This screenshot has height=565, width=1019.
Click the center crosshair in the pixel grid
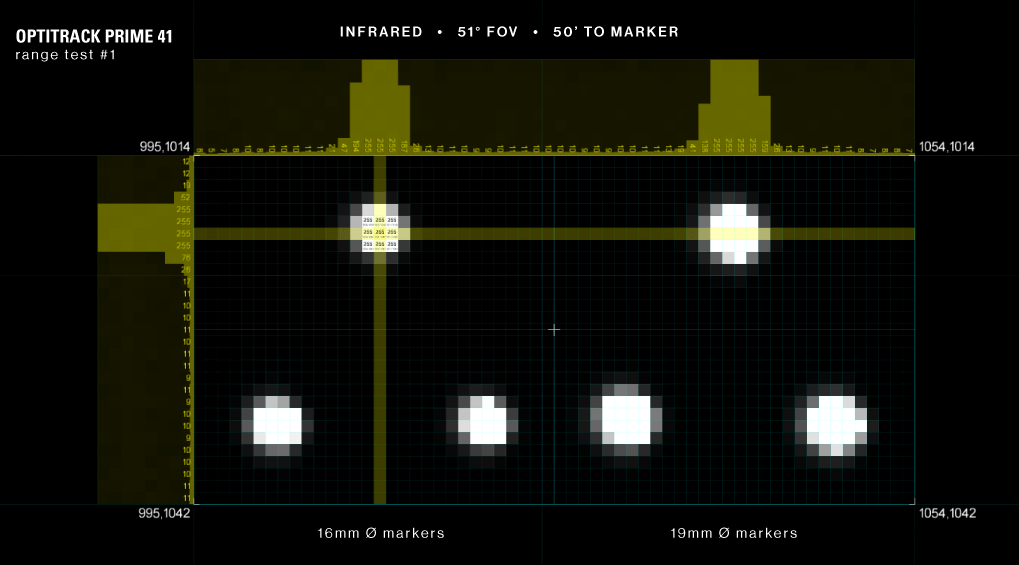pos(554,329)
